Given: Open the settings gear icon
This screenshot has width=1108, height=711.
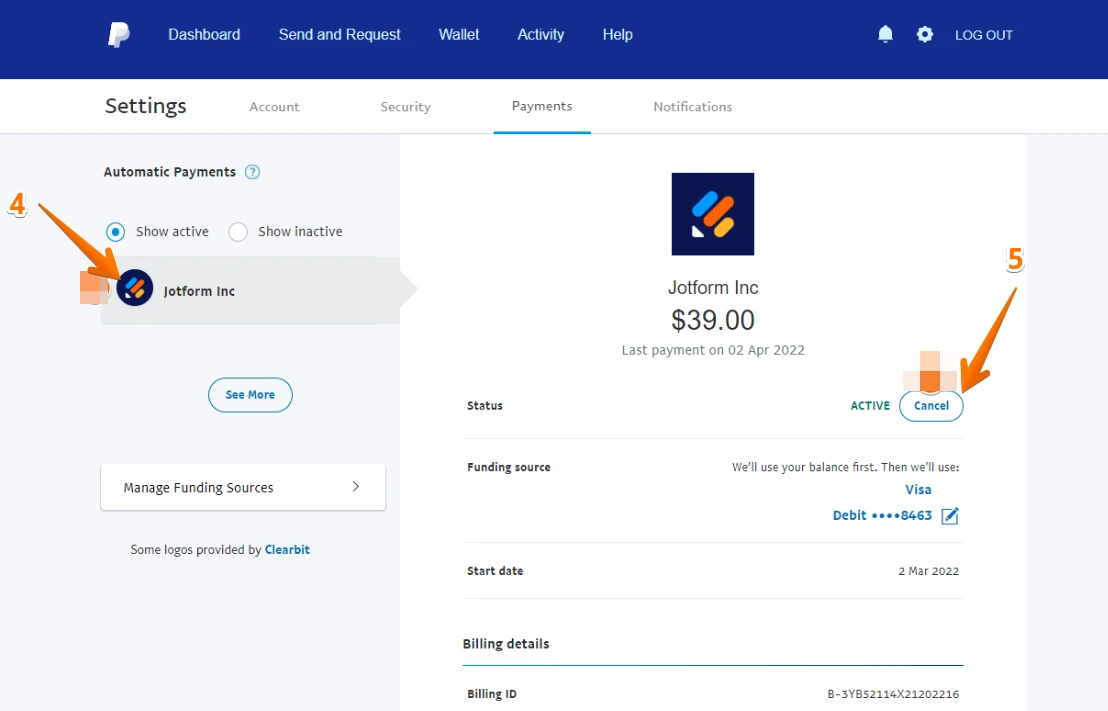Looking at the screenshot, I should click(x=924, y=34).
